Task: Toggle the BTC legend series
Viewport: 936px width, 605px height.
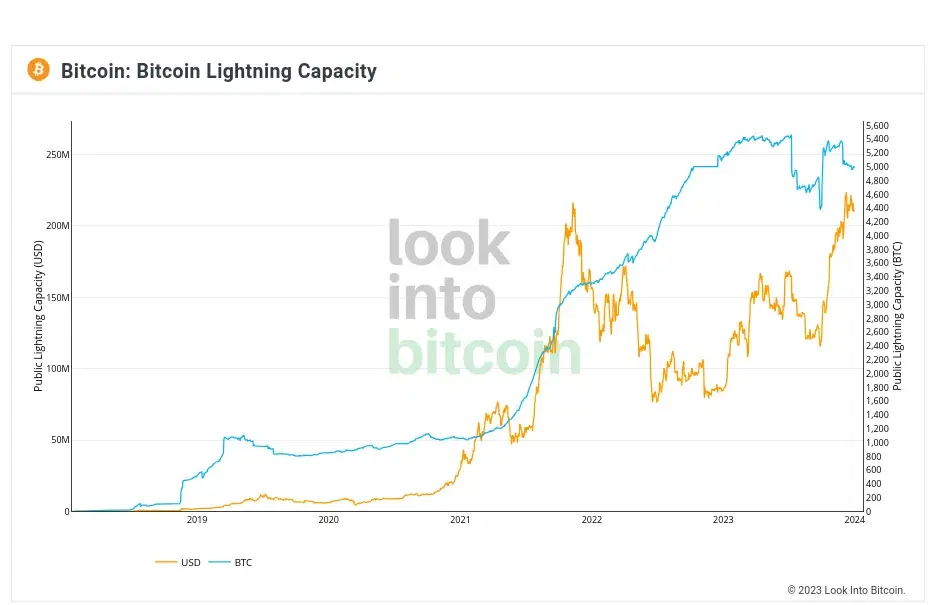Action: click(x=230, y=562)
